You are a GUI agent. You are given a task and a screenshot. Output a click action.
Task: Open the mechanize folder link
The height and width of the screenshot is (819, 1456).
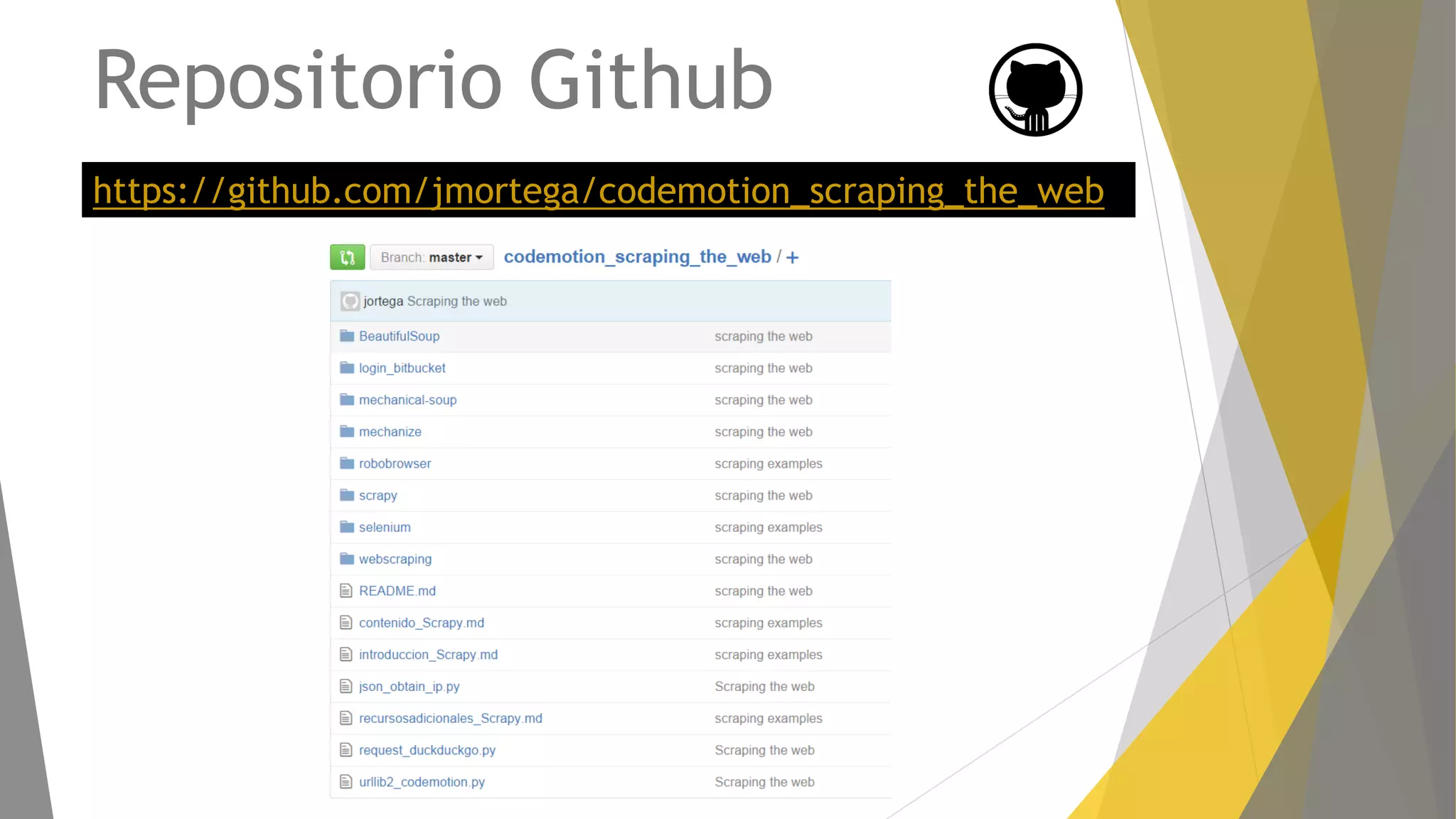pyautogui.click(x=390, y=432)
